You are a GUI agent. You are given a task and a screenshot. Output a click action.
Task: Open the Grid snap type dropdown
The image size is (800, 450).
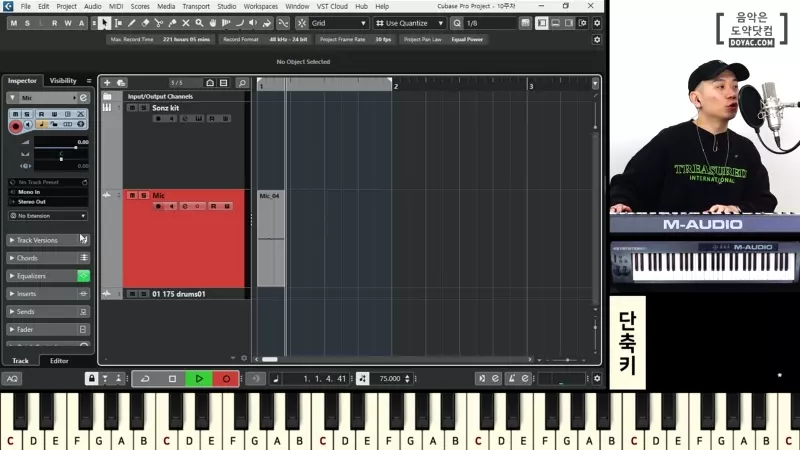coord(339,23)
